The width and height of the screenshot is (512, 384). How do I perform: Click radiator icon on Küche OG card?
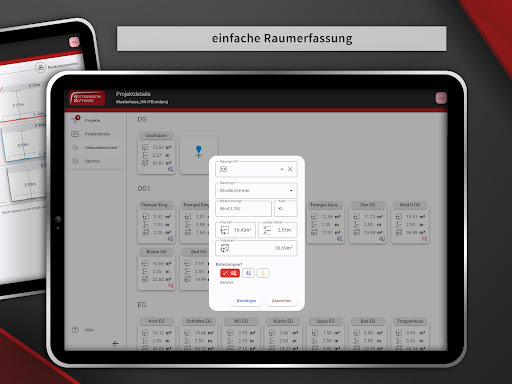coord(171,285)
